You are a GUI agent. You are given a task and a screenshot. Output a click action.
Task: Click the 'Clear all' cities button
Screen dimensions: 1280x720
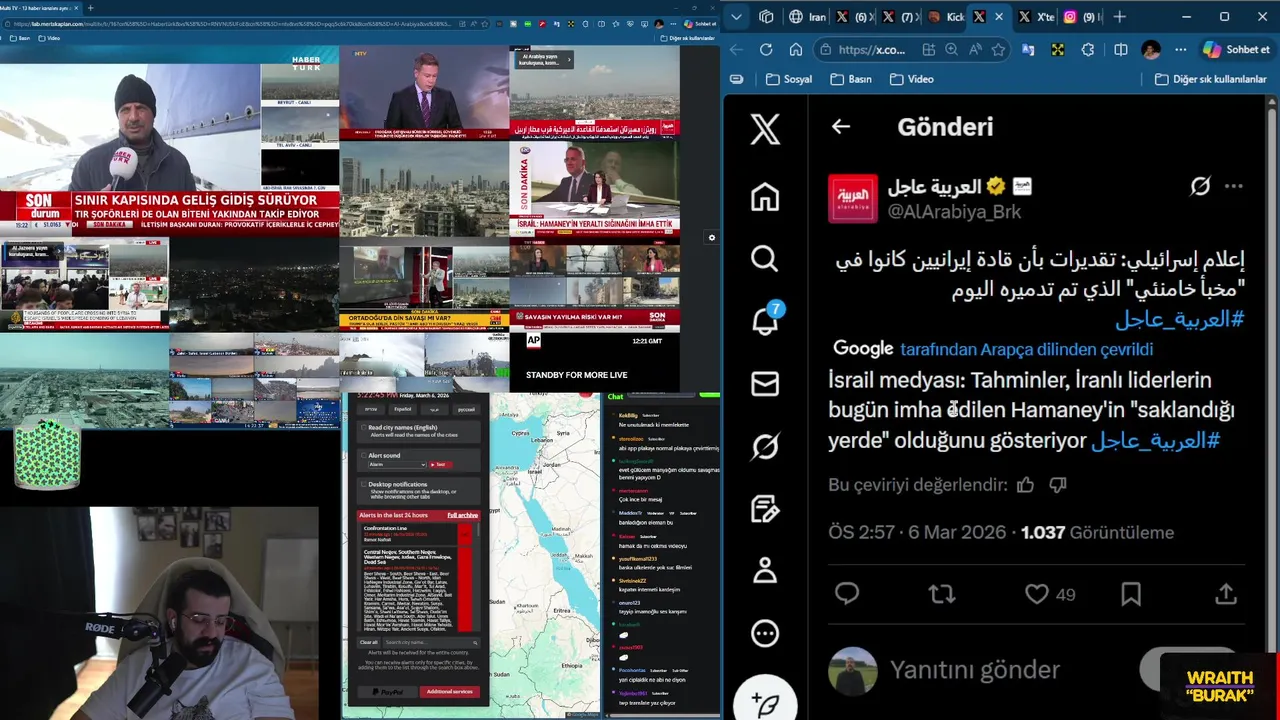pyautogui.click(x=369, y=642)
